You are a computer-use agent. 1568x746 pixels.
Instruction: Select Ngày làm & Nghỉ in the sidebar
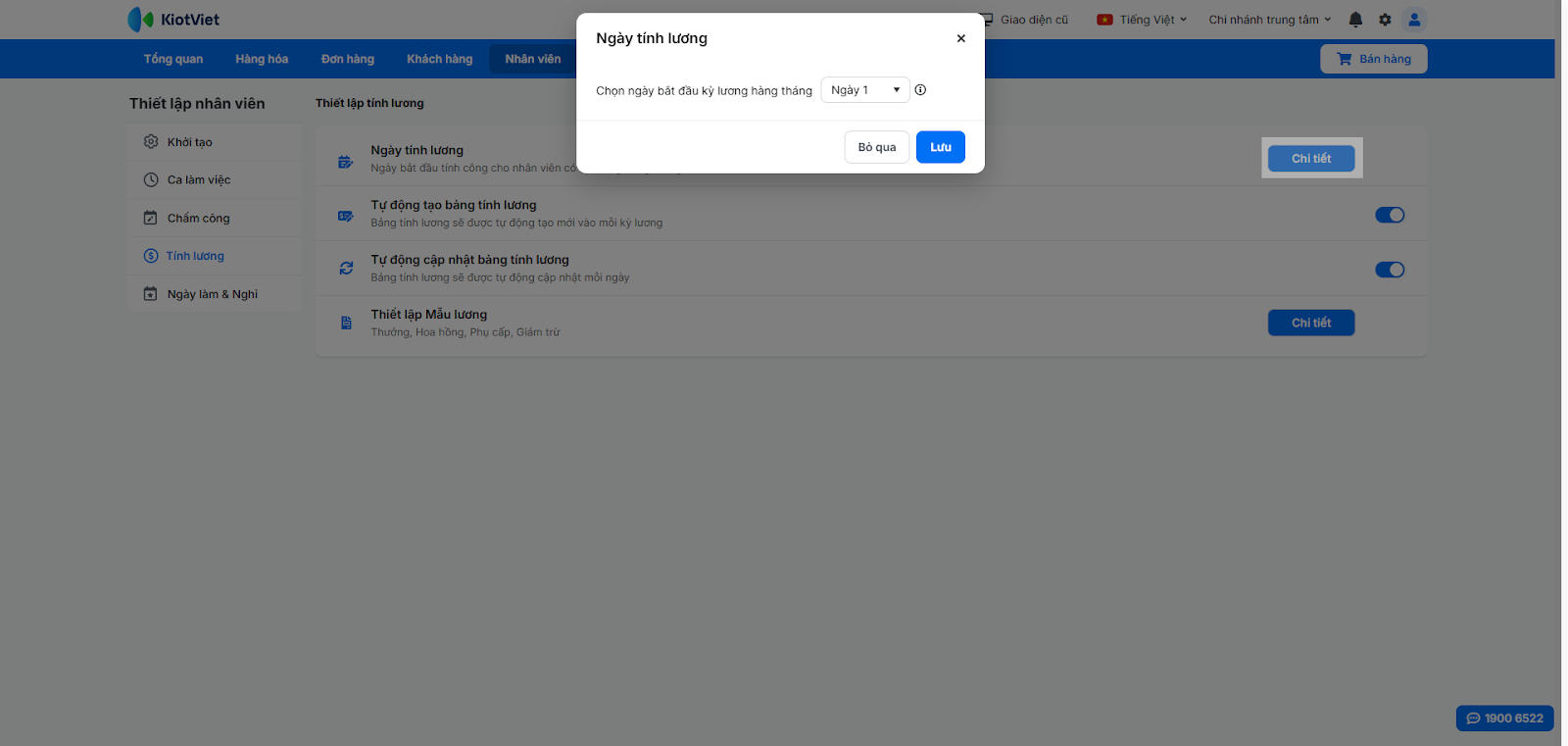point(215,294)
